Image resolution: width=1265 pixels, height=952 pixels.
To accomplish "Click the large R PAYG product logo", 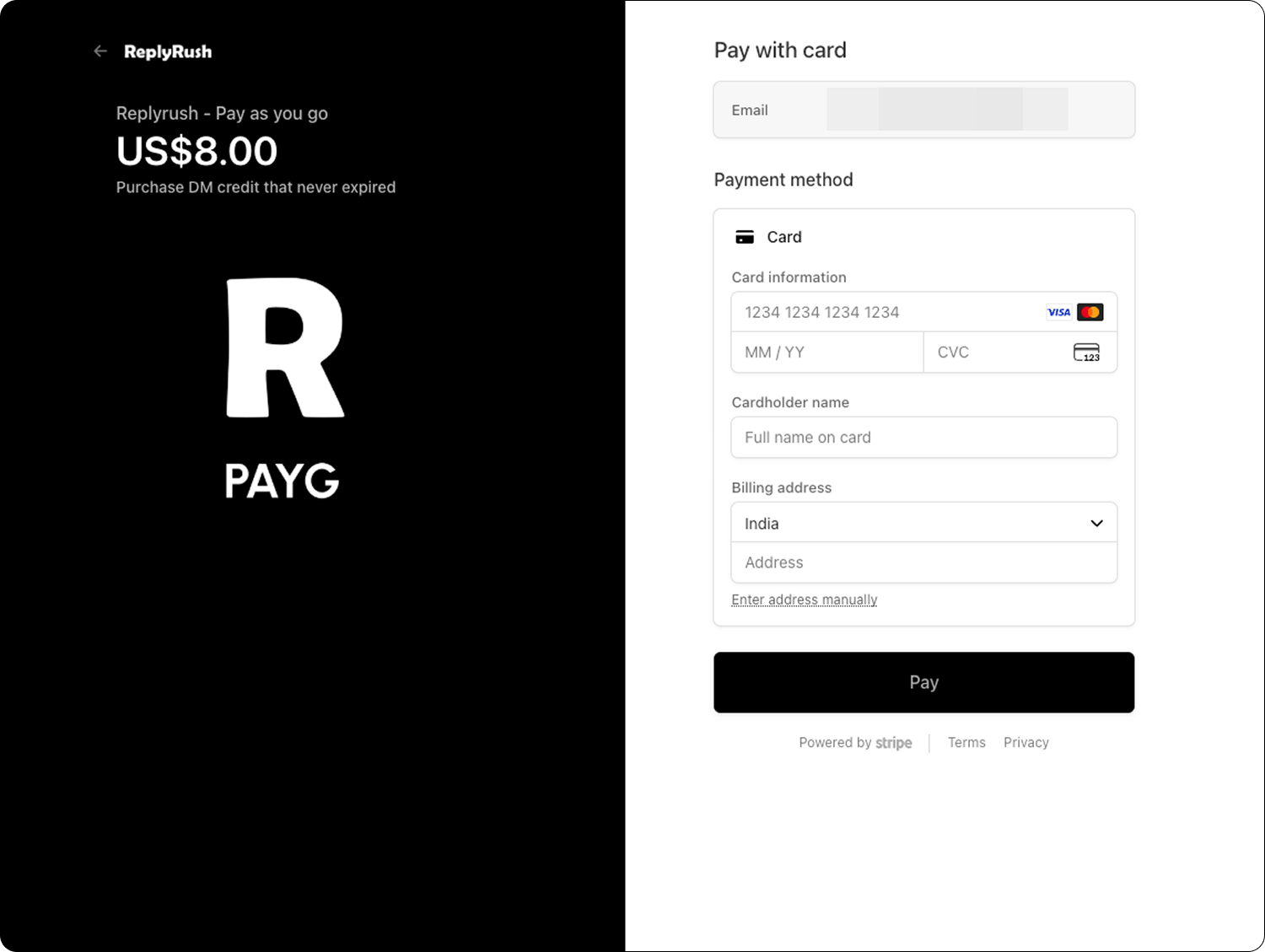I will click(284, 389).
